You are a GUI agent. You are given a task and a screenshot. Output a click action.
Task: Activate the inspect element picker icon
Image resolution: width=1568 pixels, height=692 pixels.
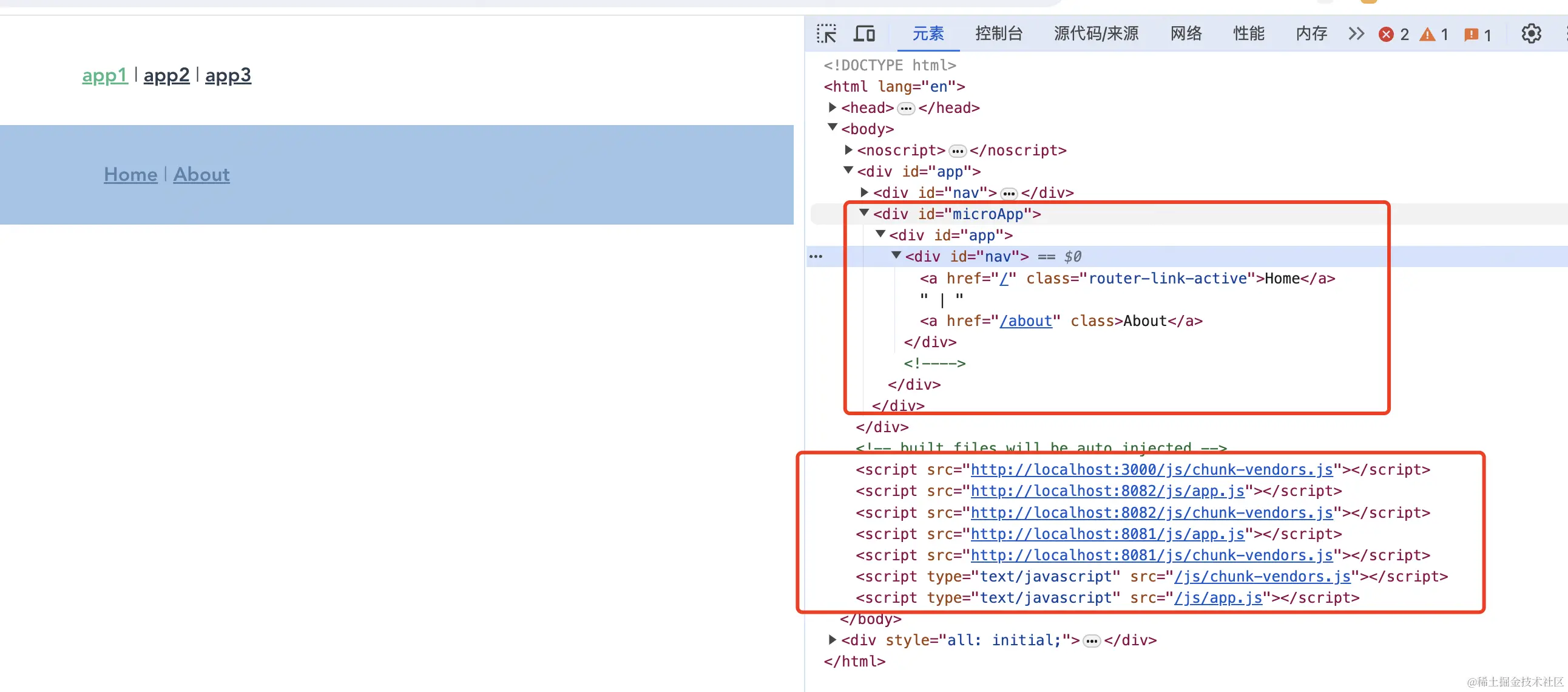point(826,34)
